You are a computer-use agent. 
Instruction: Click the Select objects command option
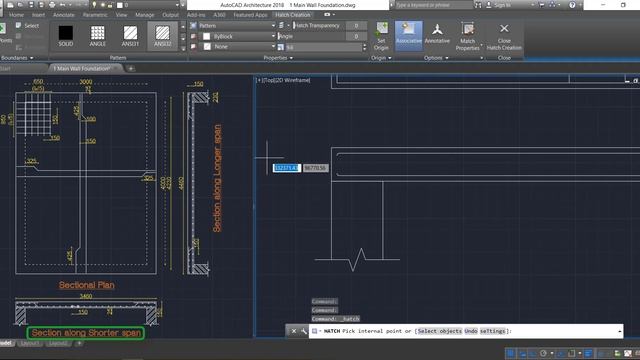439,331
